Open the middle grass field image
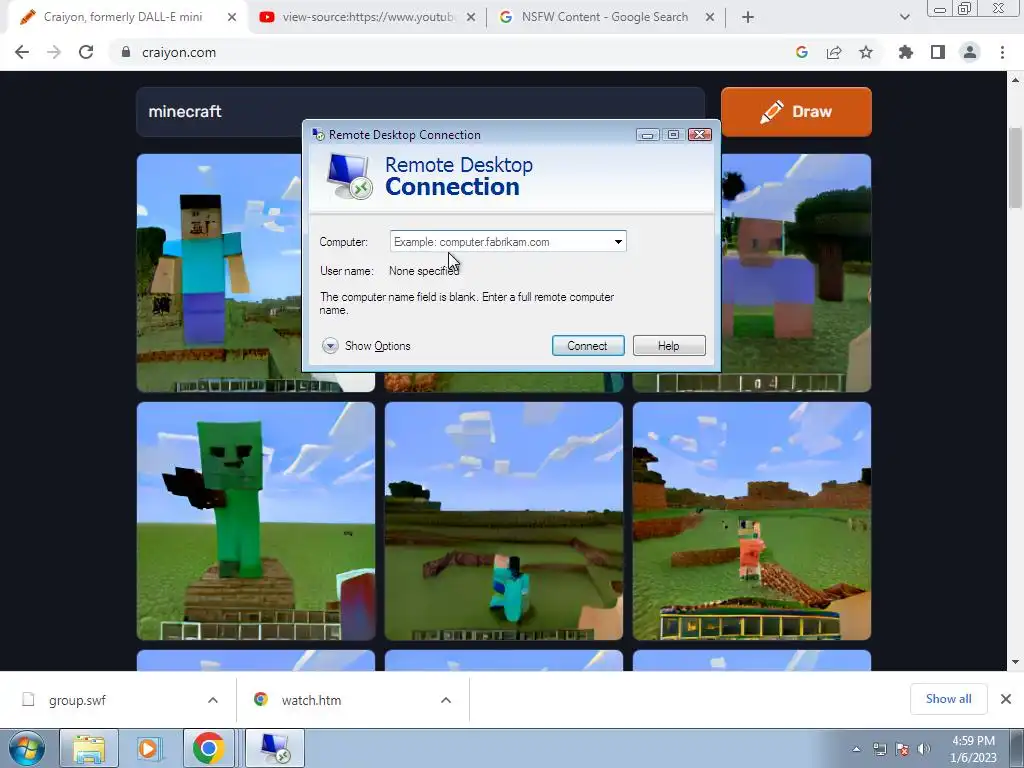 [504, 521]
